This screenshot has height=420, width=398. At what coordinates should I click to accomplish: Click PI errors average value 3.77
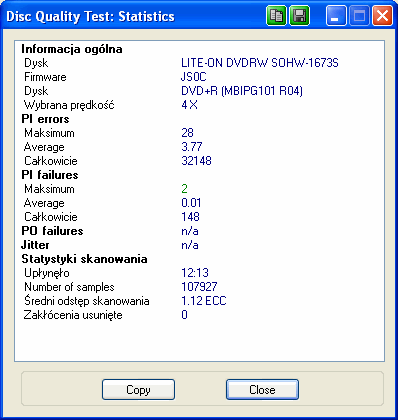click(192, 147)
